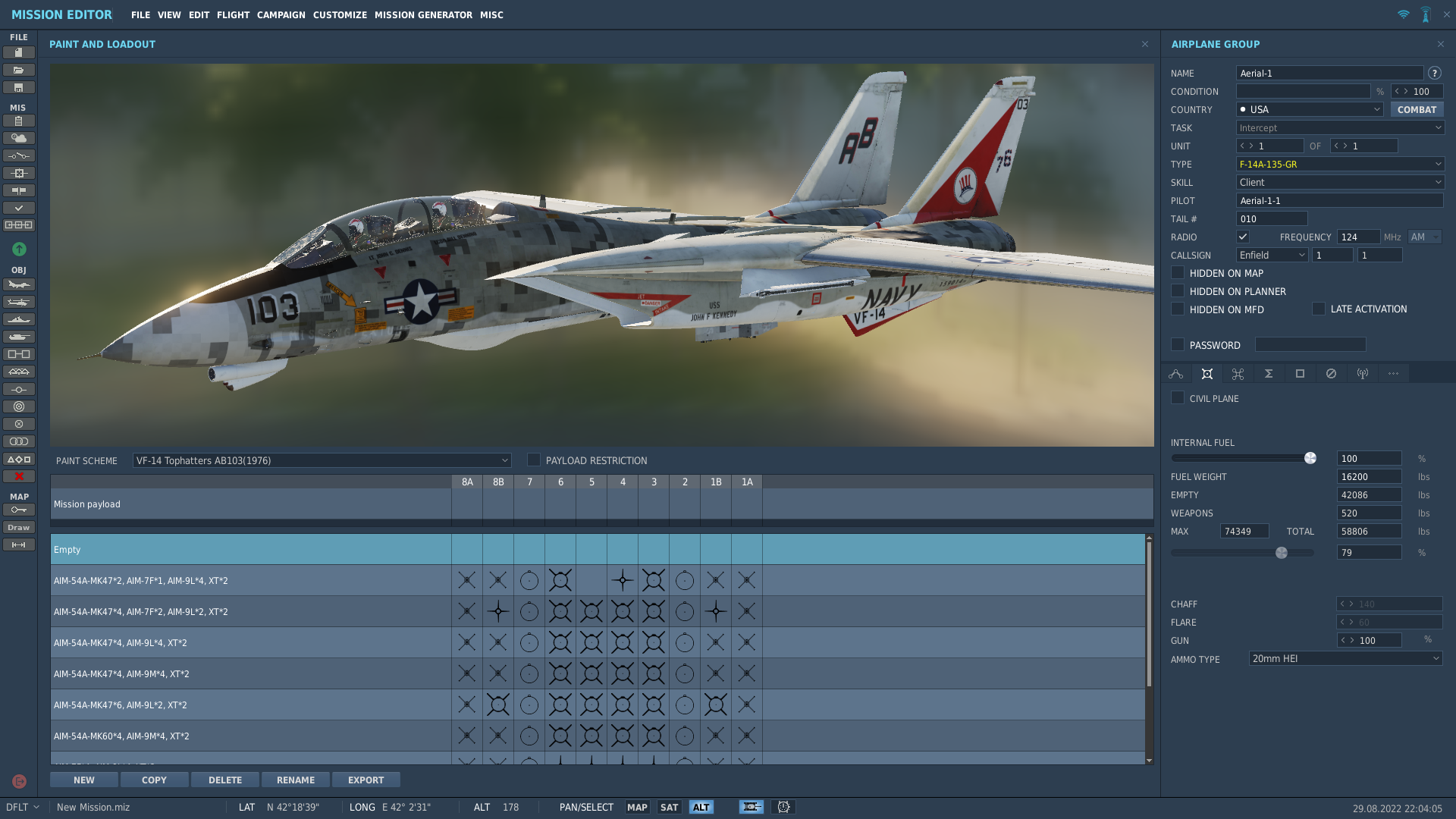Viewport: 1456px width, 819px height.
Task: Click the Internal Fuel slider handle
Action: tap(1310, 458)
